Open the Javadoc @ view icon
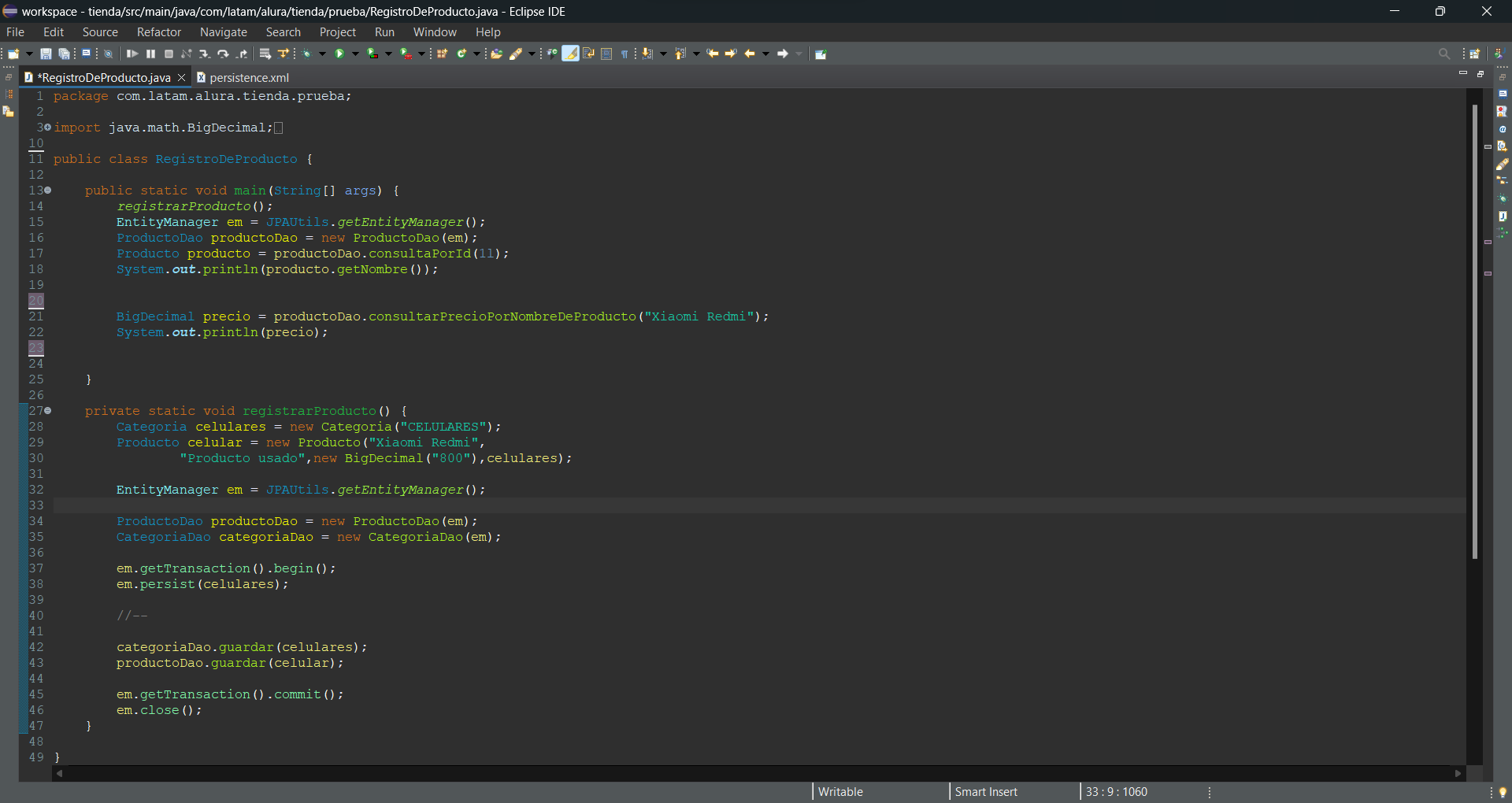1512x803 pixels. tap(1503, 128)
